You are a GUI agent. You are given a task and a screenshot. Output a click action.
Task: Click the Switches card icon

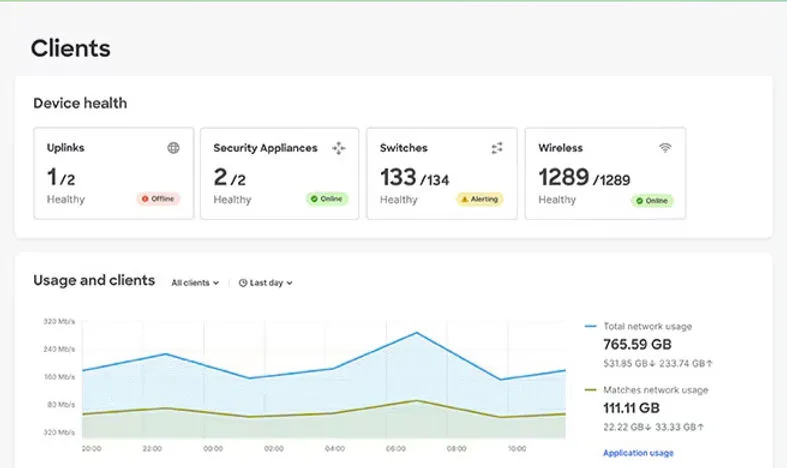pos(497,148)
